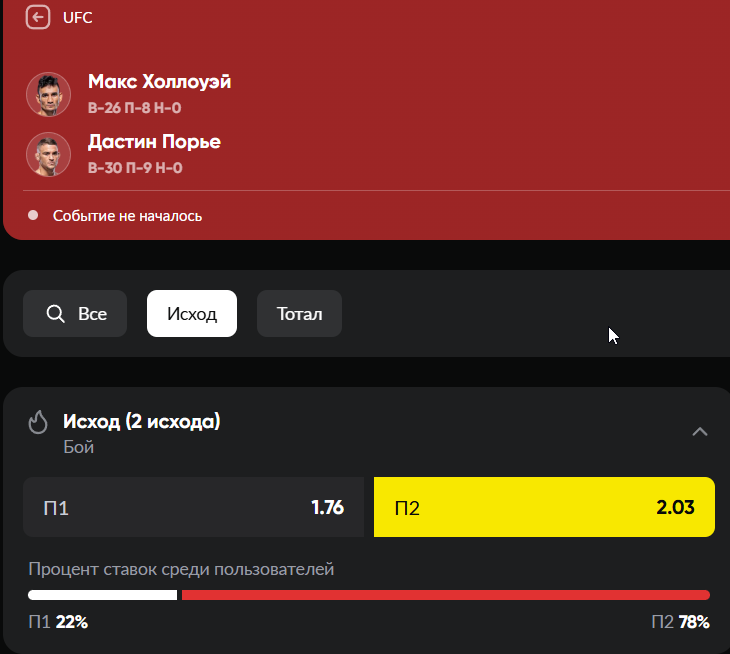Click Dustin Poirier's fighter avatar
730x654 pixels.
(x=48, y=155)
